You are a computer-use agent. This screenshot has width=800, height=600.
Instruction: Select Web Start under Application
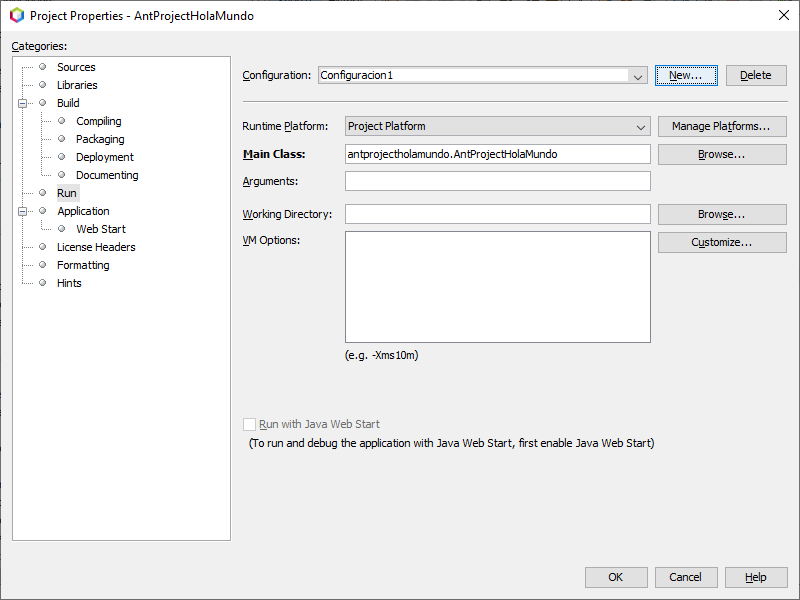[x=100, y=229]
